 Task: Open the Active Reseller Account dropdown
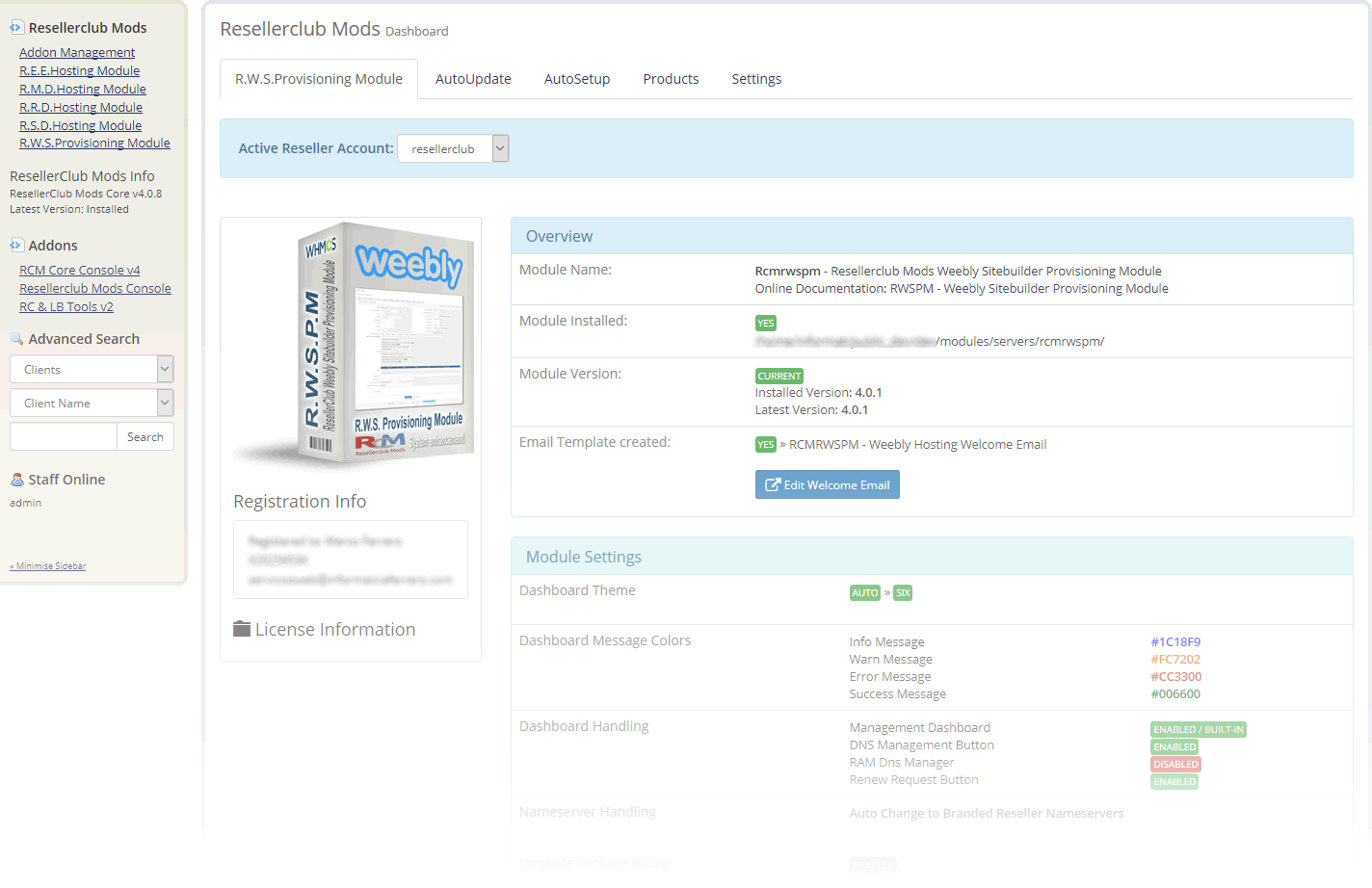(x=453, y=148)
